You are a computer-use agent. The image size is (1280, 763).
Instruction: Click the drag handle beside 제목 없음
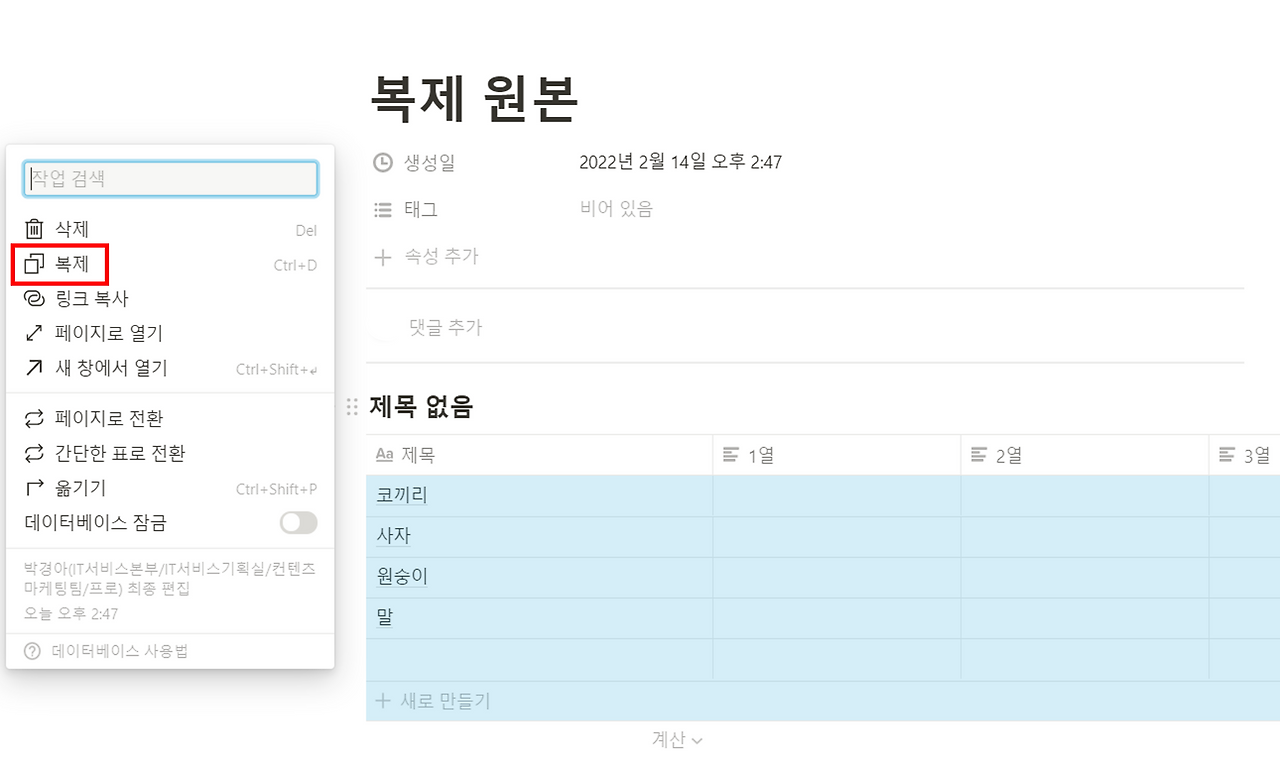(x=351, y=406)
